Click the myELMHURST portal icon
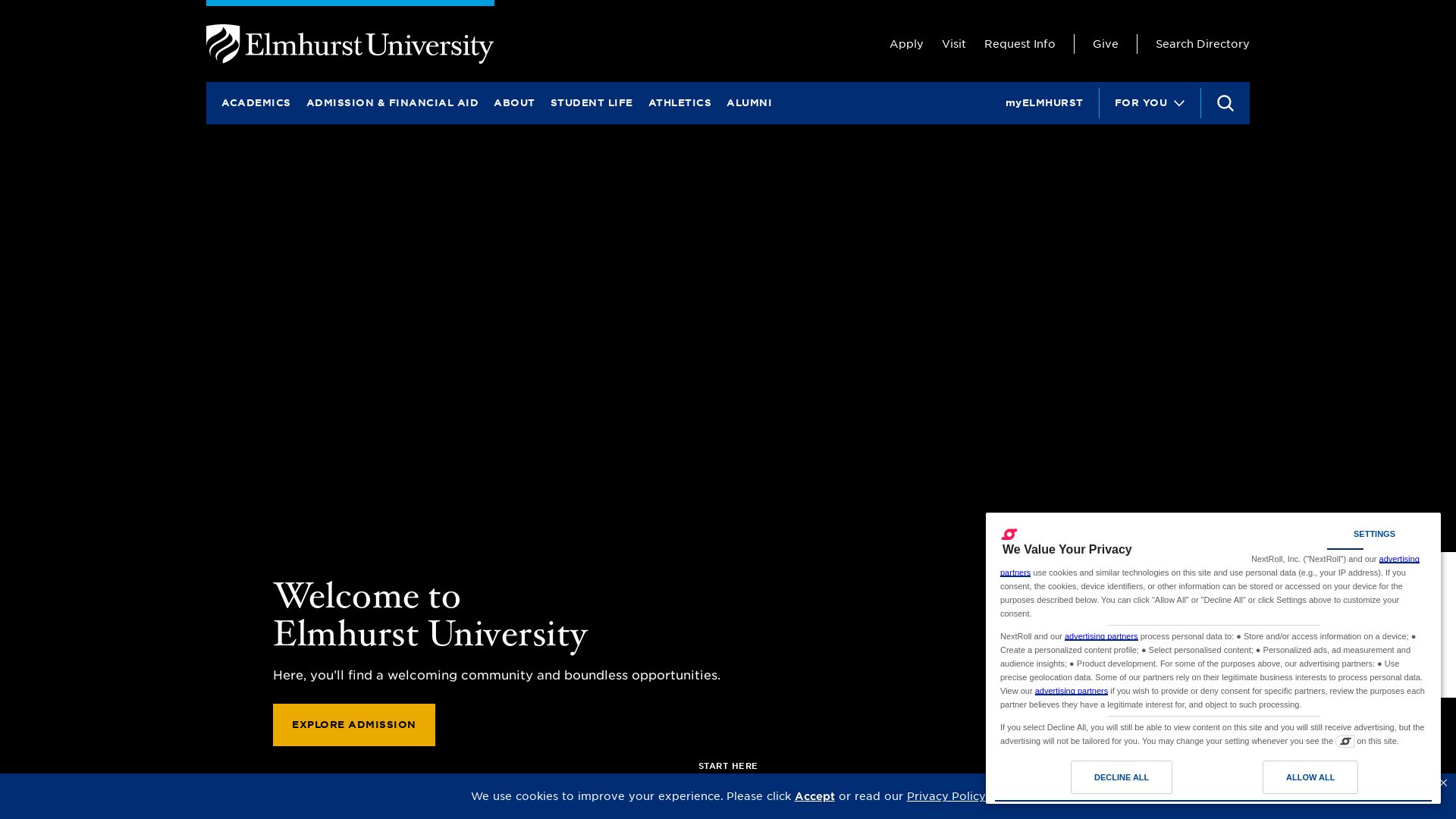The width and height of the screenshot is (1456, 819). click(x=1044, y=103)
